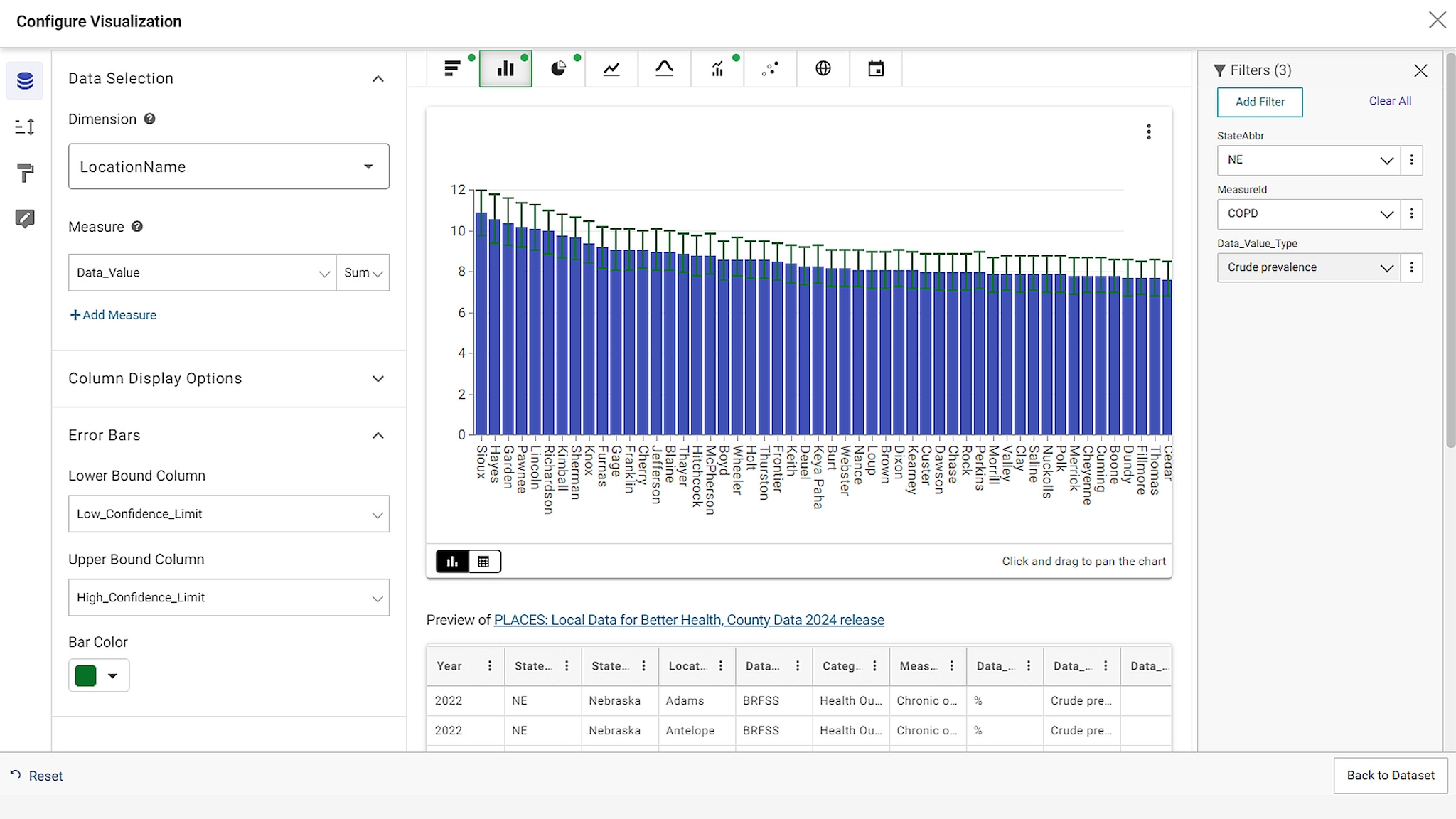Open the PLACES county data release link
Viewport: 1456px width, 819px height.
pos(688,619)
